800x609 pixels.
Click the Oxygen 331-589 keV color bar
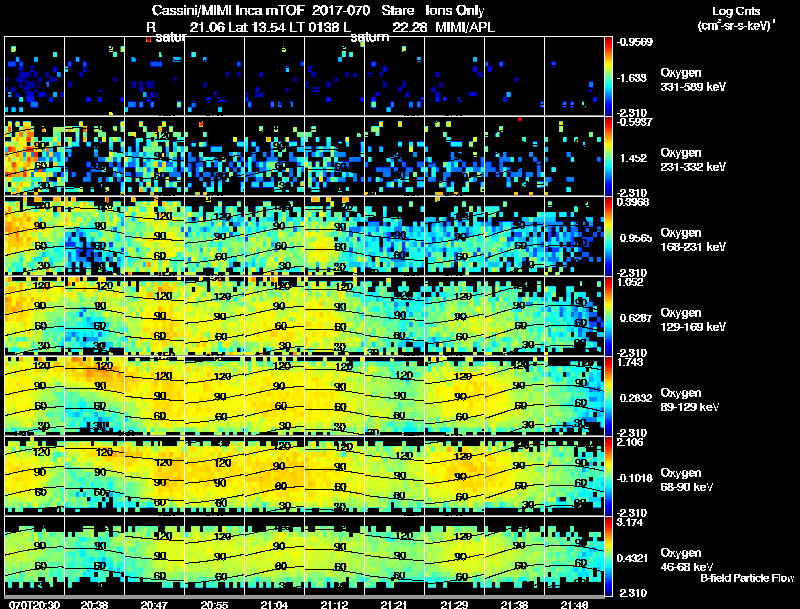pyautogui.click(x=608, y=76)
